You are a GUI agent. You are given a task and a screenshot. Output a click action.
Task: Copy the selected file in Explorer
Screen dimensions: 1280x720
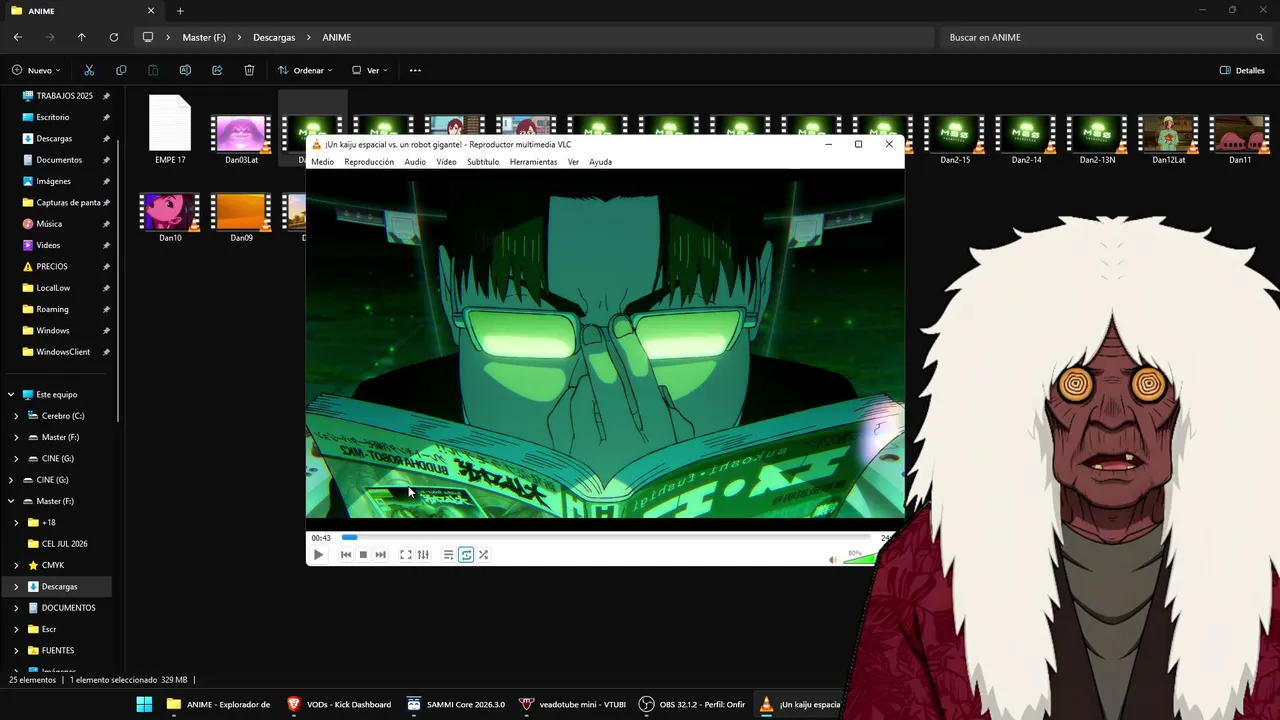pyautogui.click(x=121, y=70)
